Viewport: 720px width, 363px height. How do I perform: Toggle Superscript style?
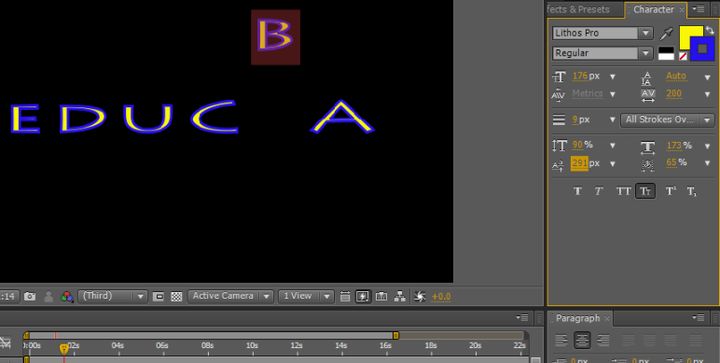pyautogui.click(x=670, y=191)
